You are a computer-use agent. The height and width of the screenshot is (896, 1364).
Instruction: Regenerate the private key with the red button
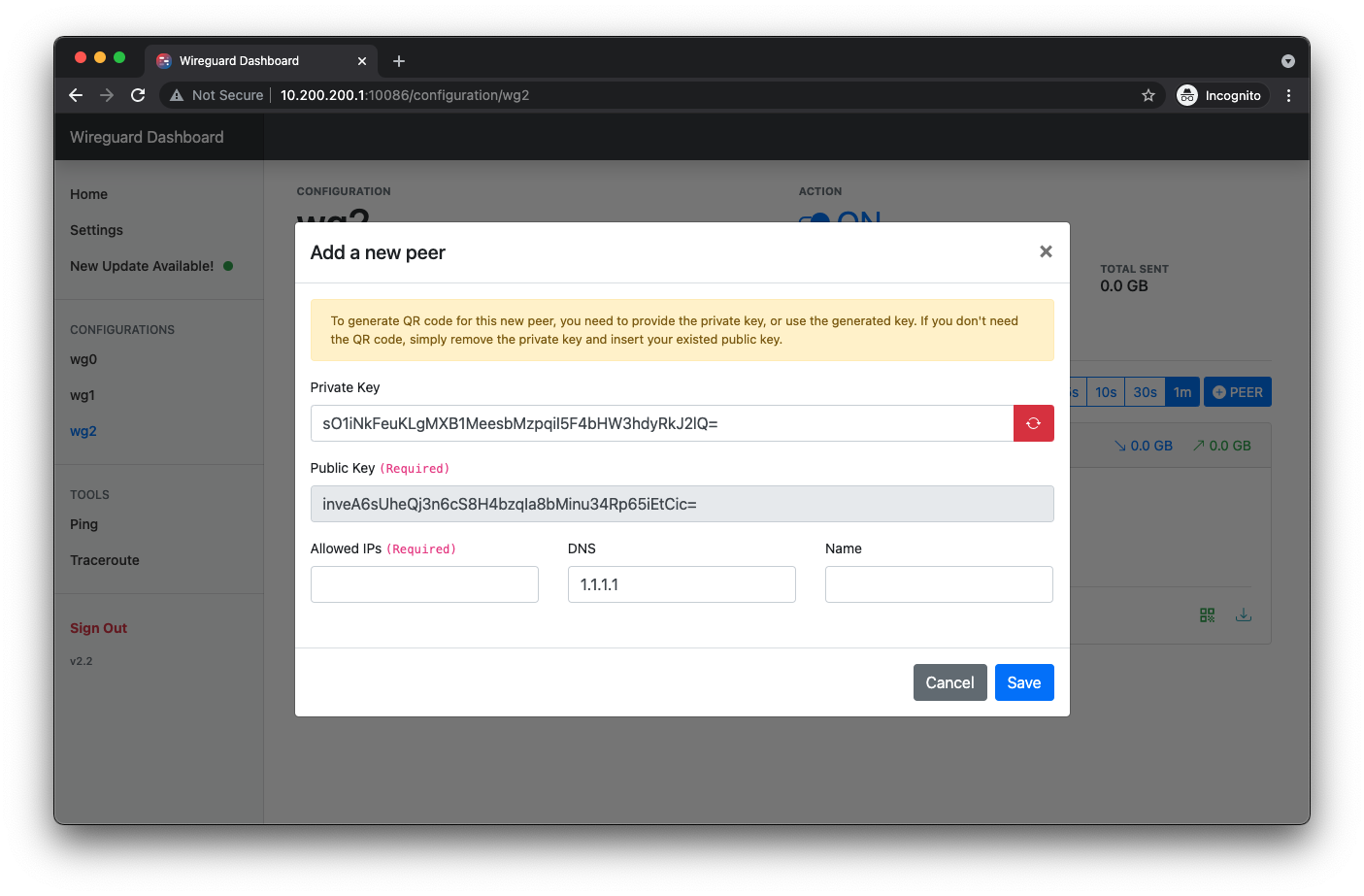coord(1033,423)
